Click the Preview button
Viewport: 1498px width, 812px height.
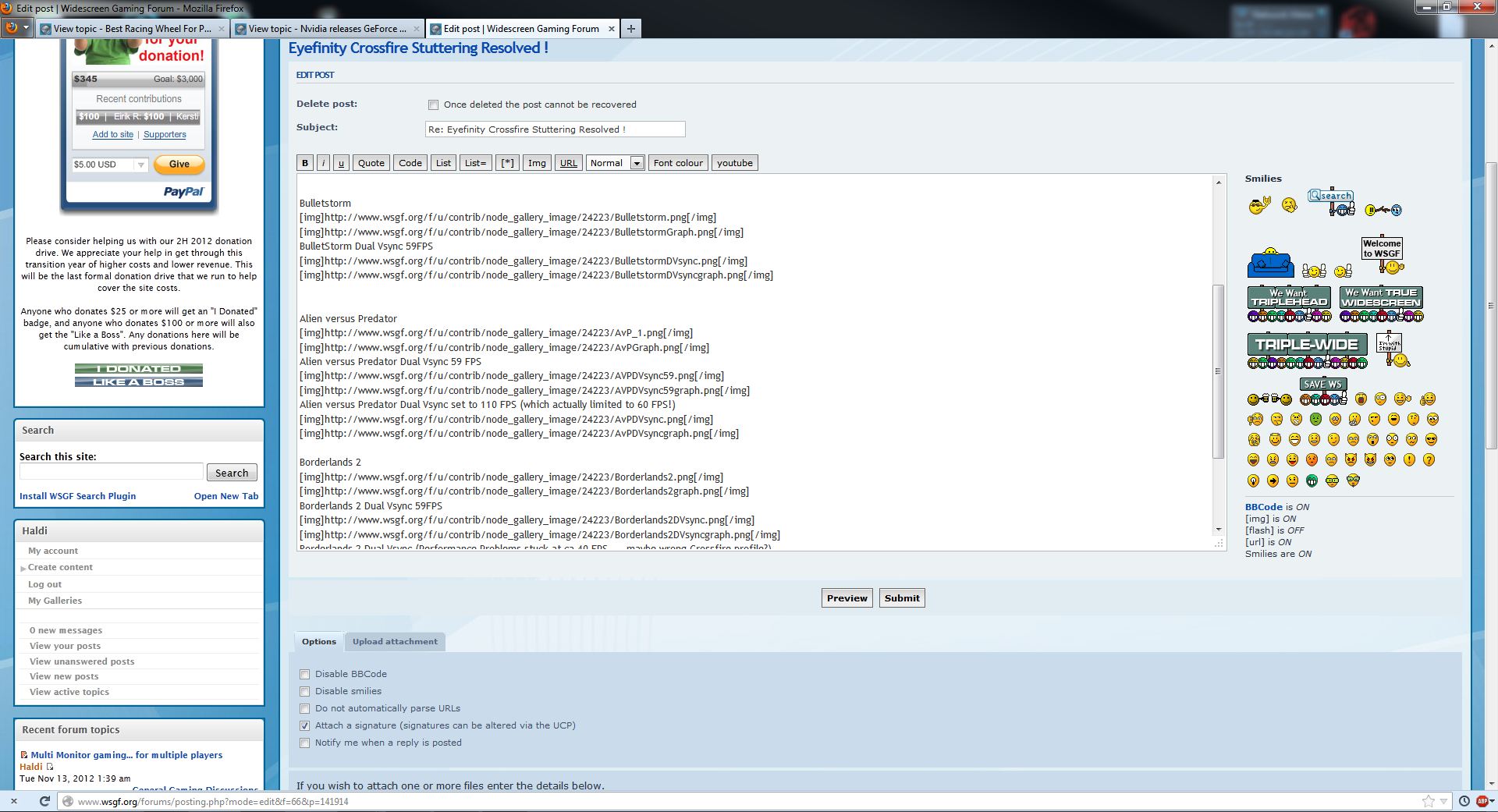(x=847, y=598)
